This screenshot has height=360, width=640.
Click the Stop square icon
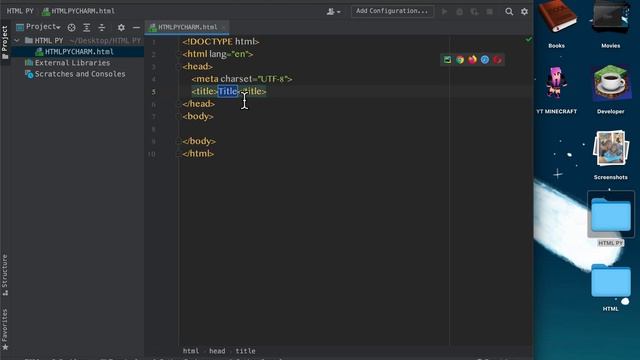point(489,11)
